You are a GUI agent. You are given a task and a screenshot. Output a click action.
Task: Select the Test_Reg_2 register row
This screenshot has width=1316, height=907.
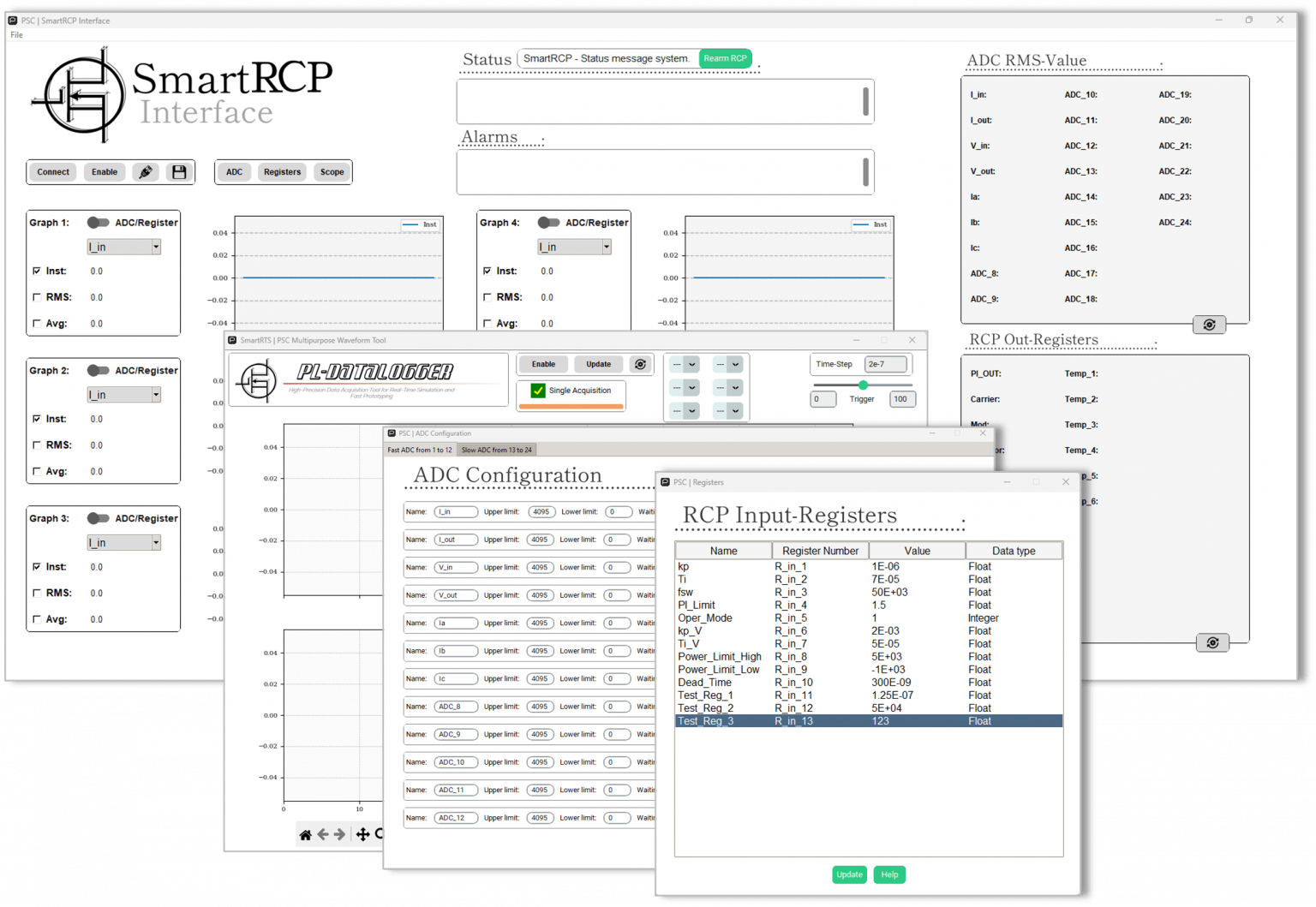pos(771,708)
